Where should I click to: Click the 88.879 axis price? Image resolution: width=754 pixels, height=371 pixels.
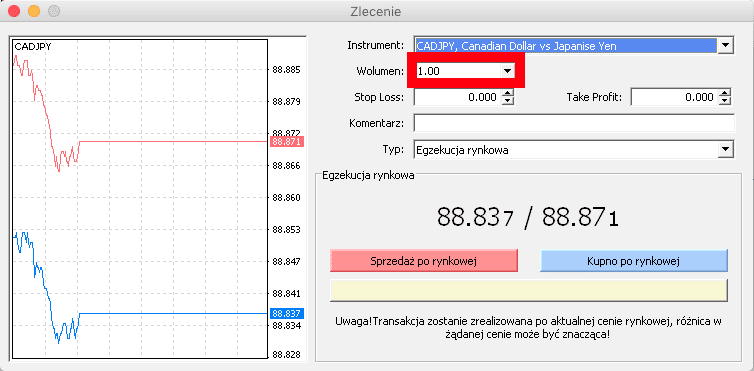286,102
